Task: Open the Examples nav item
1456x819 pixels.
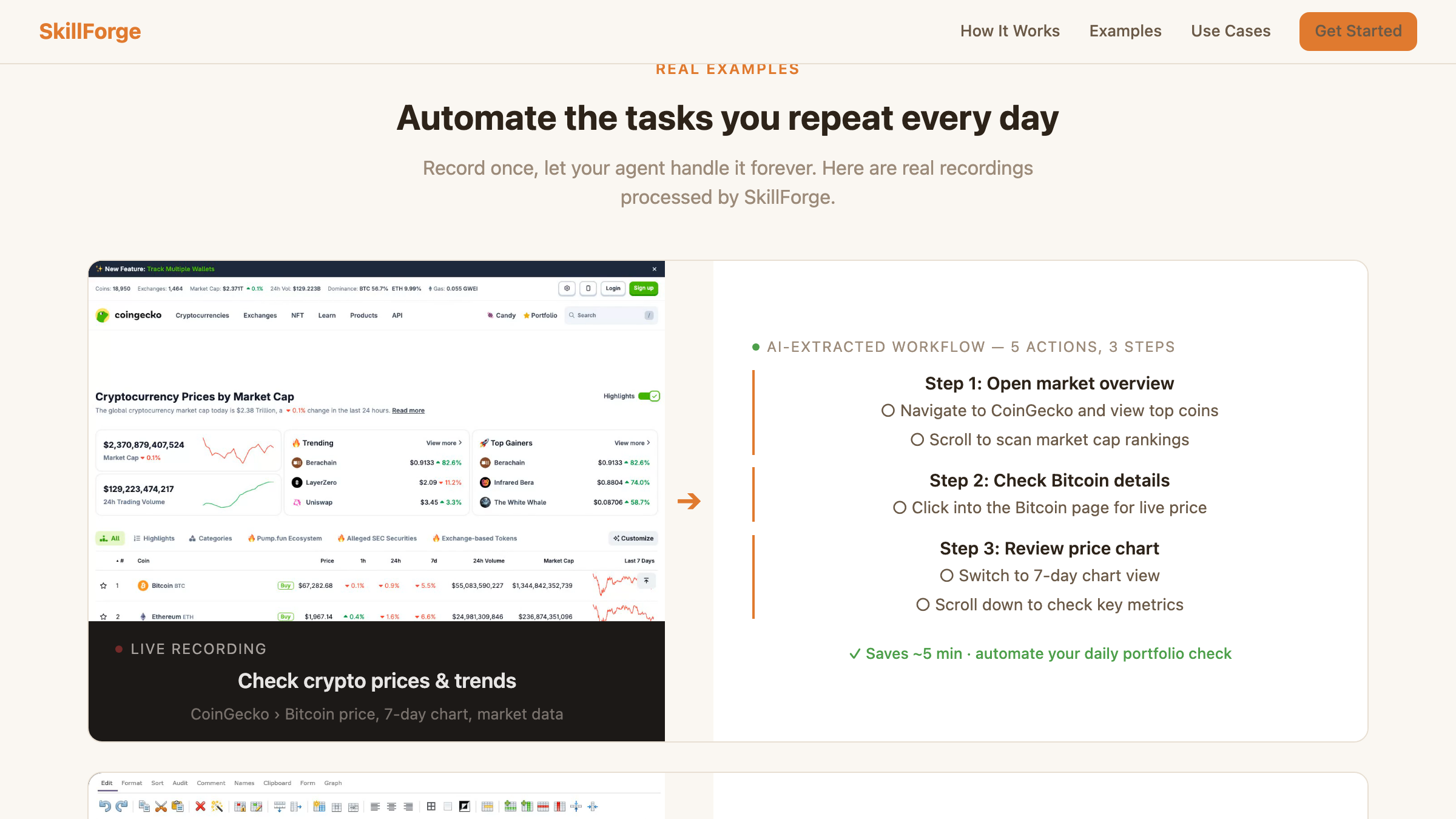Action: (x=1125, y=31)
